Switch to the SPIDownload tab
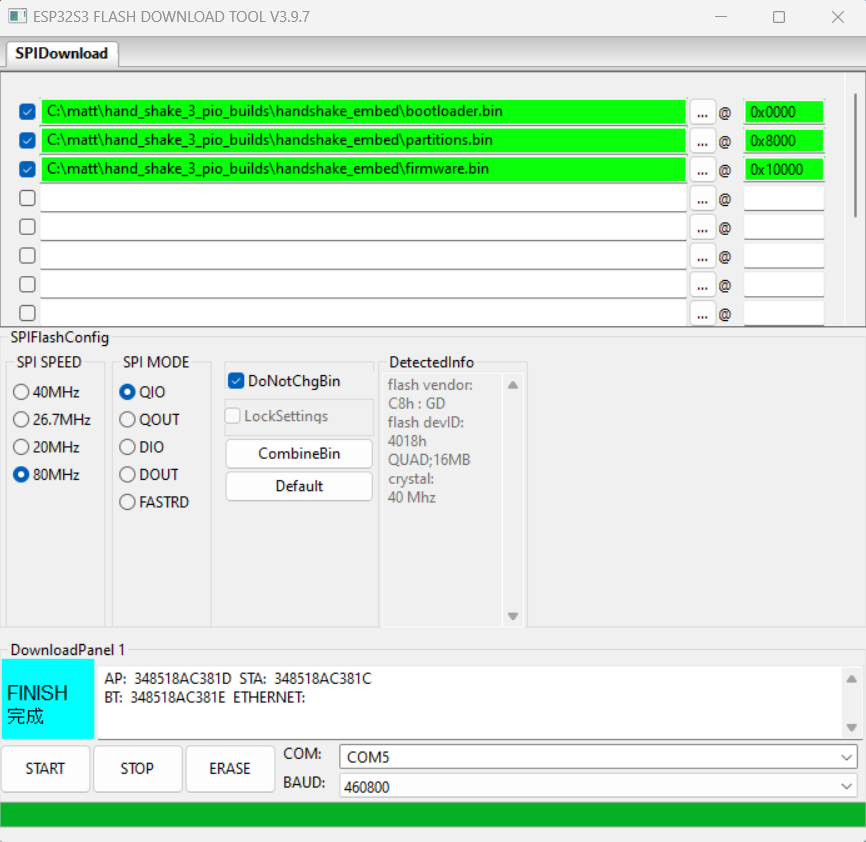The image size is (866, 842). (x=61, y=53)
